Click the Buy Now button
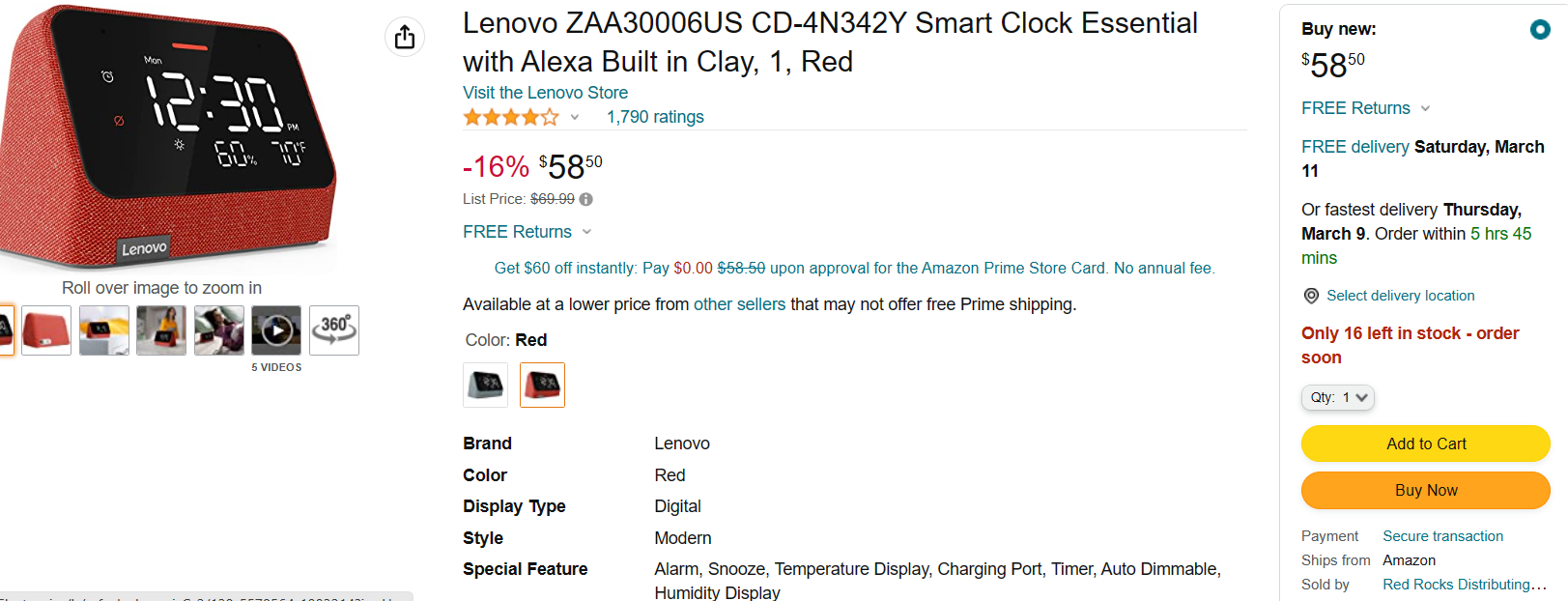1568x601 pixels. click(1425, 490)
